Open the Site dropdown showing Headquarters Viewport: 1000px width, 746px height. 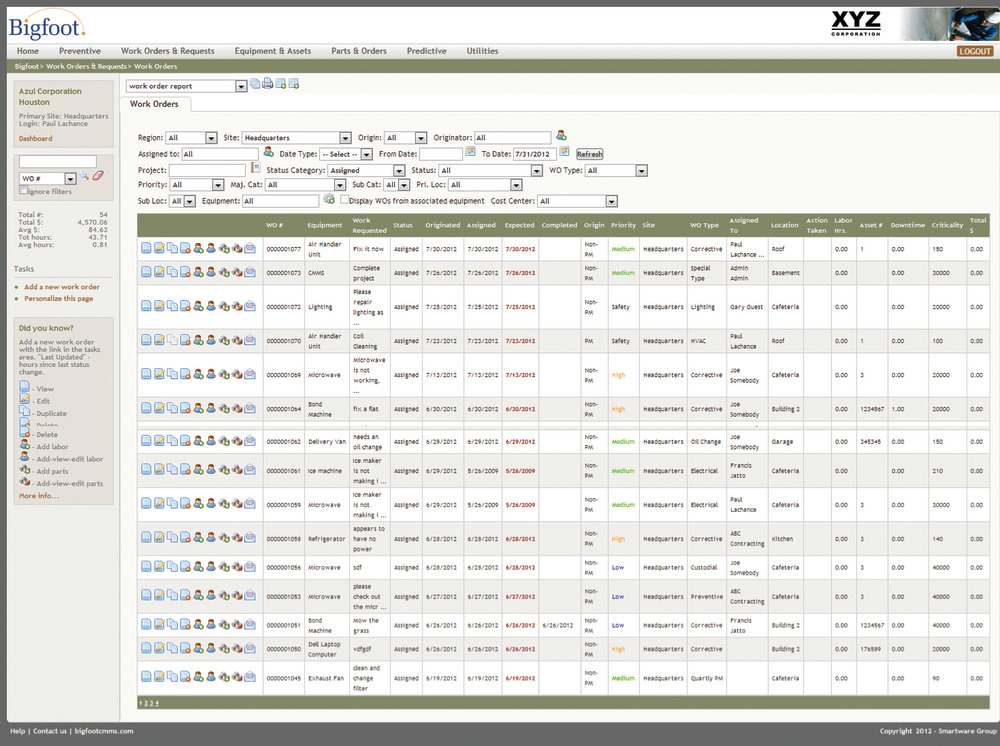[x=345, y=138]
